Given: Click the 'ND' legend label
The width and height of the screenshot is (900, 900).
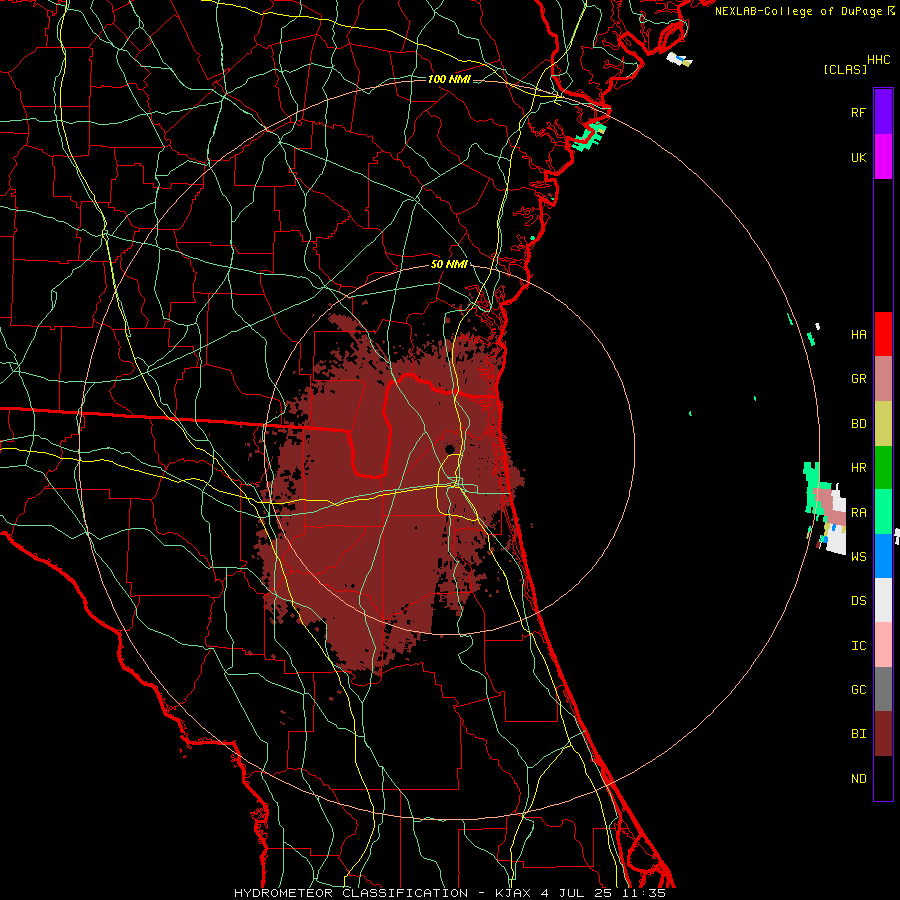Looking at the screenshot, I should tap(858, 778).
